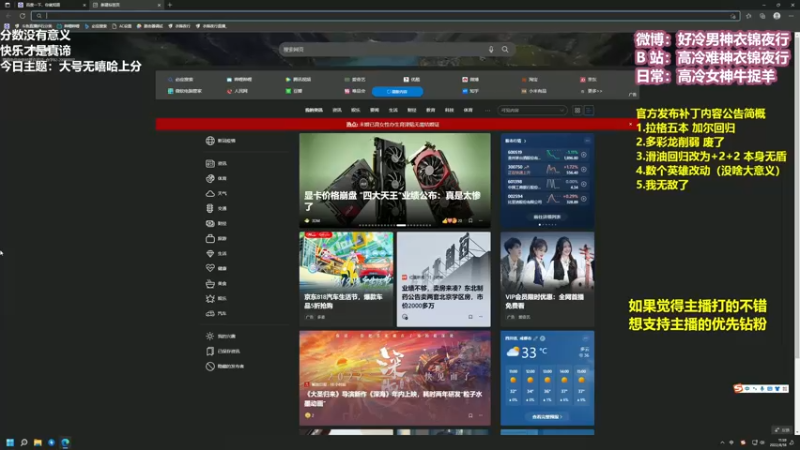Open the red trending headline link

pos(393,124)
